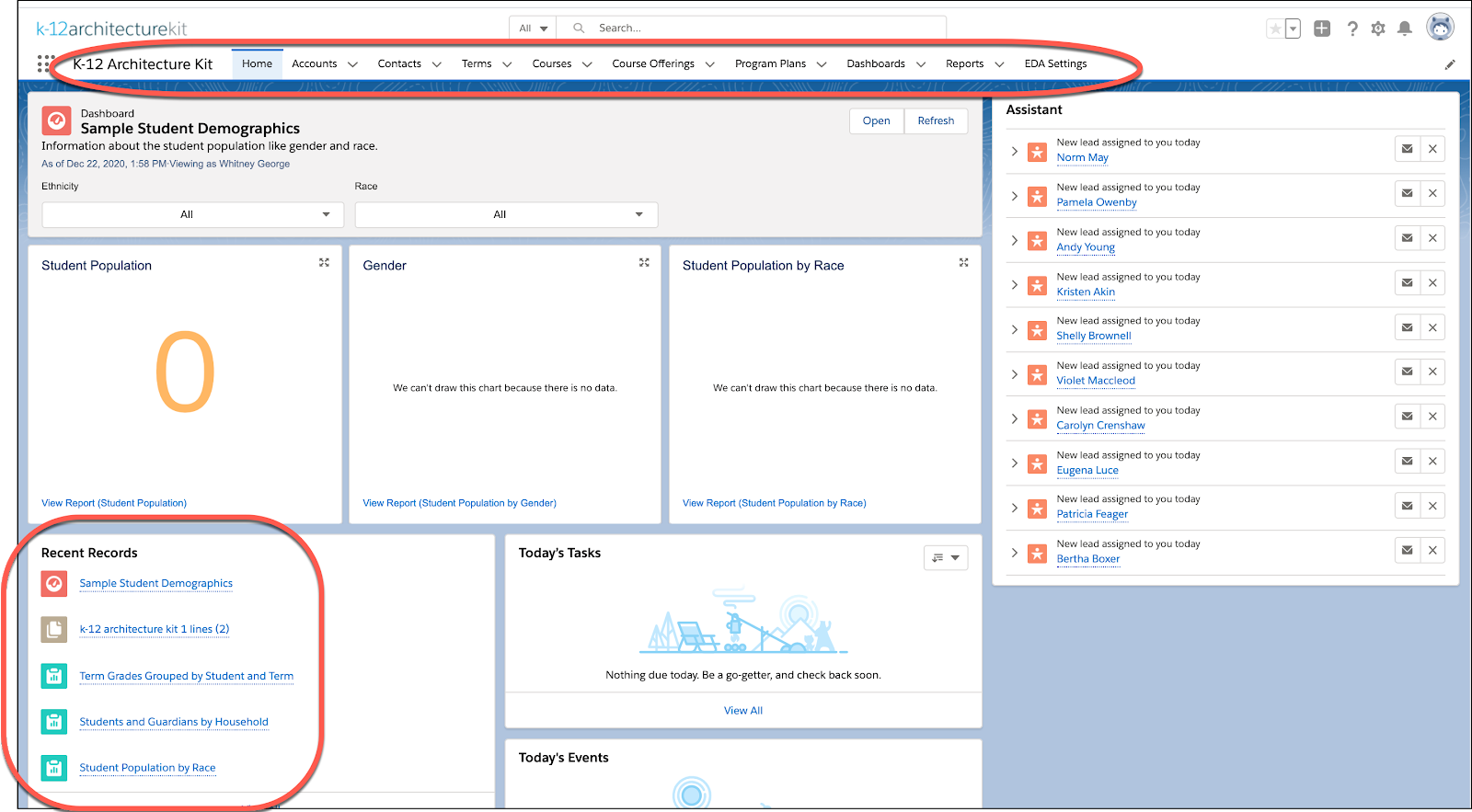Screen dimensions: 1472x812
Task: Click the lead star icon beside Norm May
Action: coord(1037,152)
